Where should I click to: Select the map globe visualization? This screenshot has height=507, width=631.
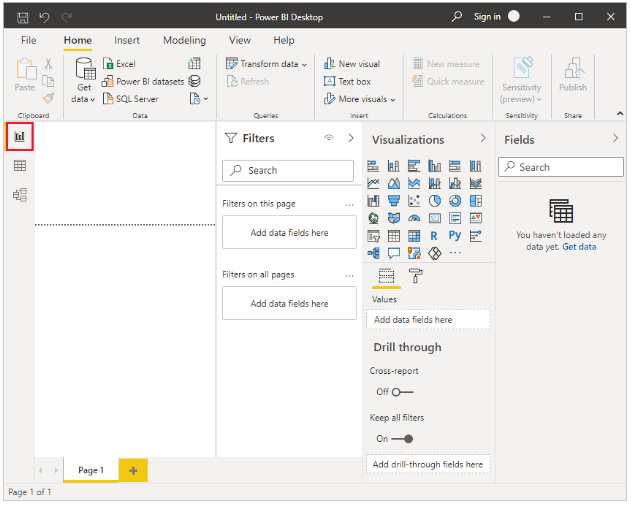(373, 218)
